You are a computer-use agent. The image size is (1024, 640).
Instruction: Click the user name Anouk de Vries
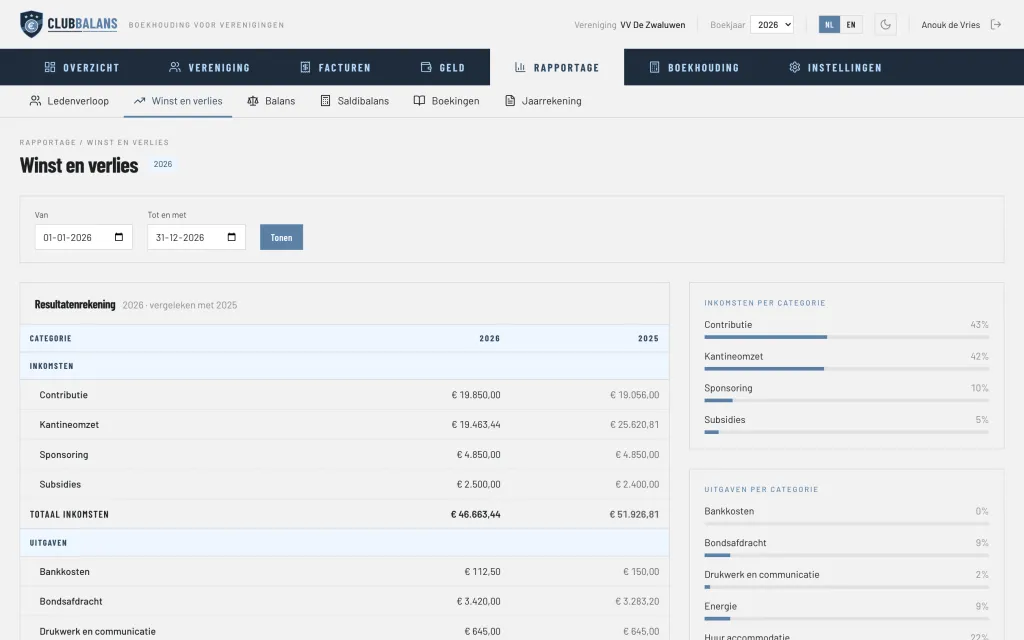tap(950, 25)
